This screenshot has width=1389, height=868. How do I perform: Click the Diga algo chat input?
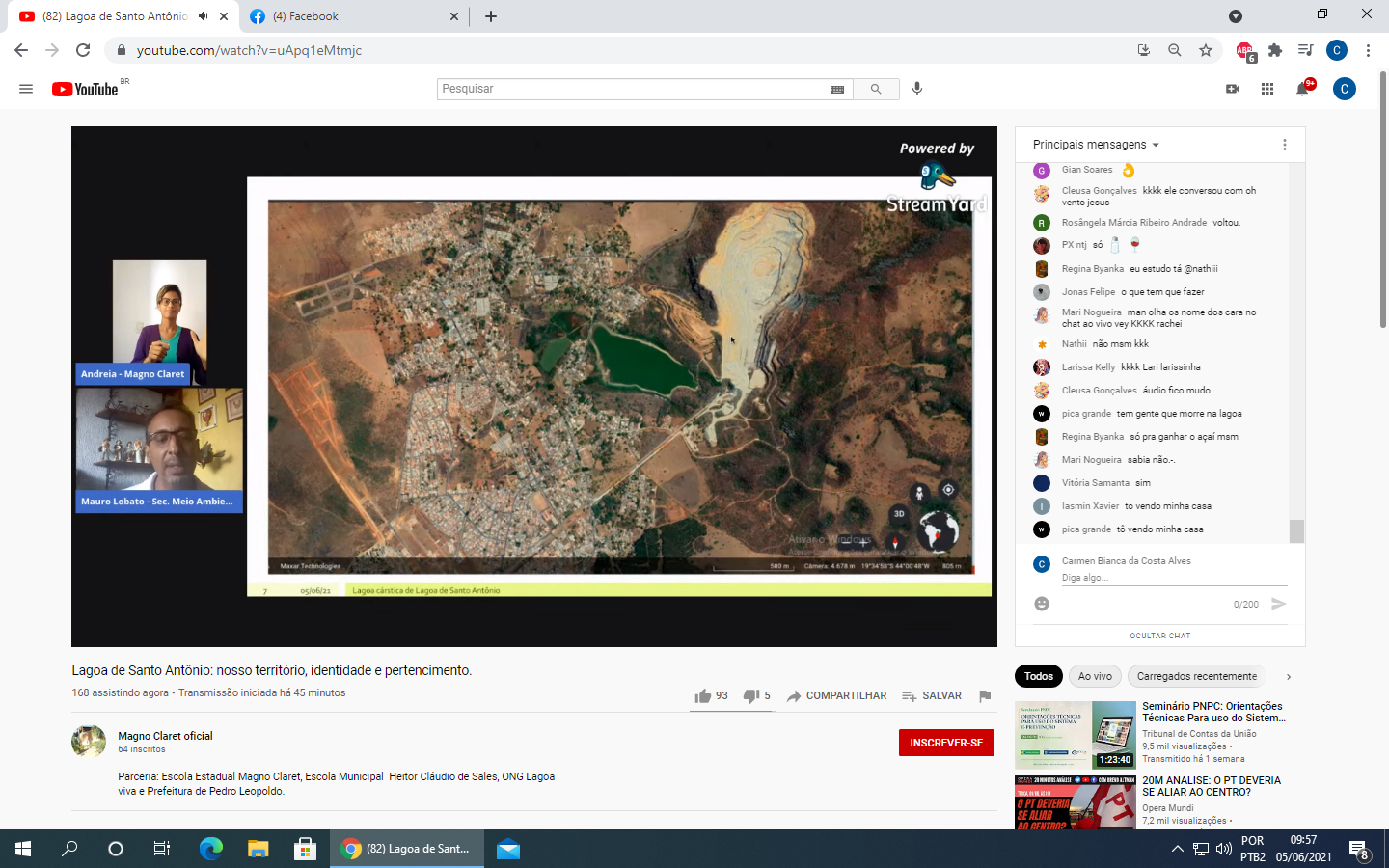pos(1174,578)
